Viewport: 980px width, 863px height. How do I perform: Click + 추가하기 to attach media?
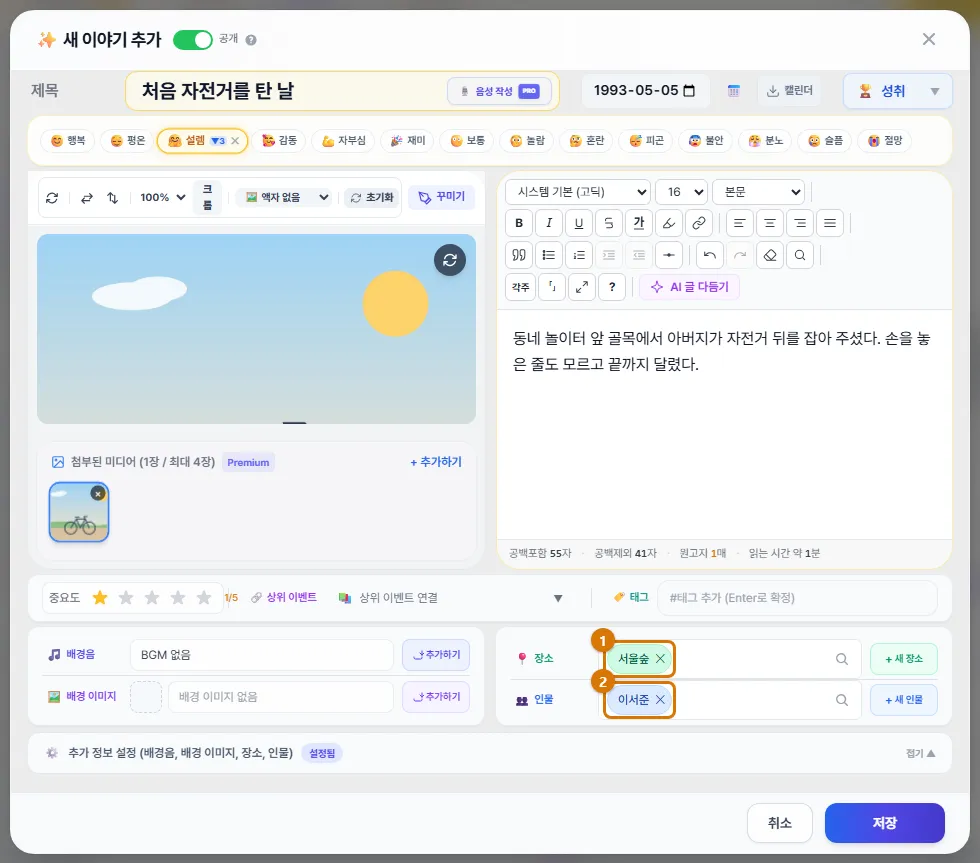pyautogui.click(x=436, y=462)
